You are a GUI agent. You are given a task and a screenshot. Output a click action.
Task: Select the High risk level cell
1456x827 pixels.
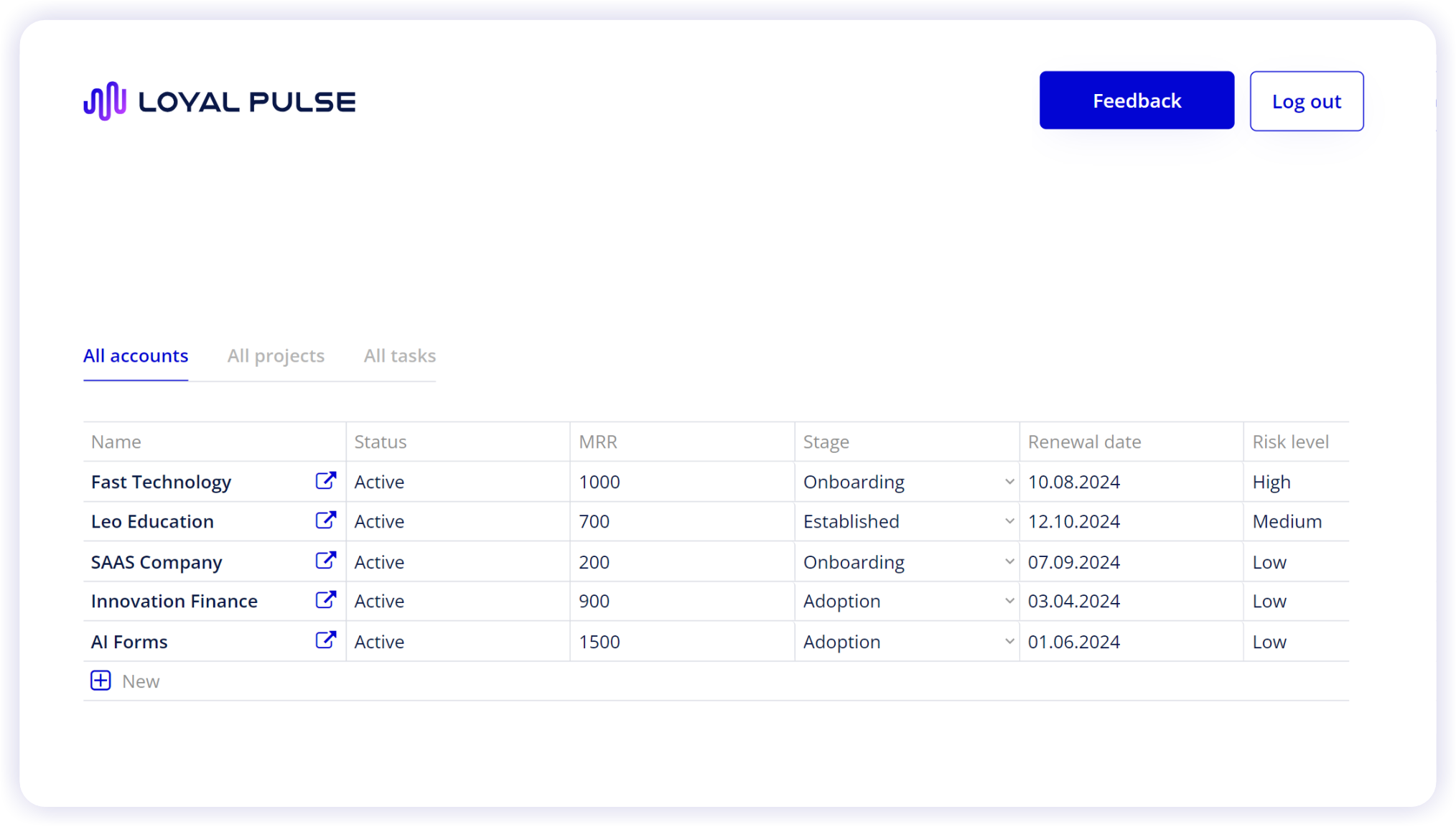pos(1271,481)
